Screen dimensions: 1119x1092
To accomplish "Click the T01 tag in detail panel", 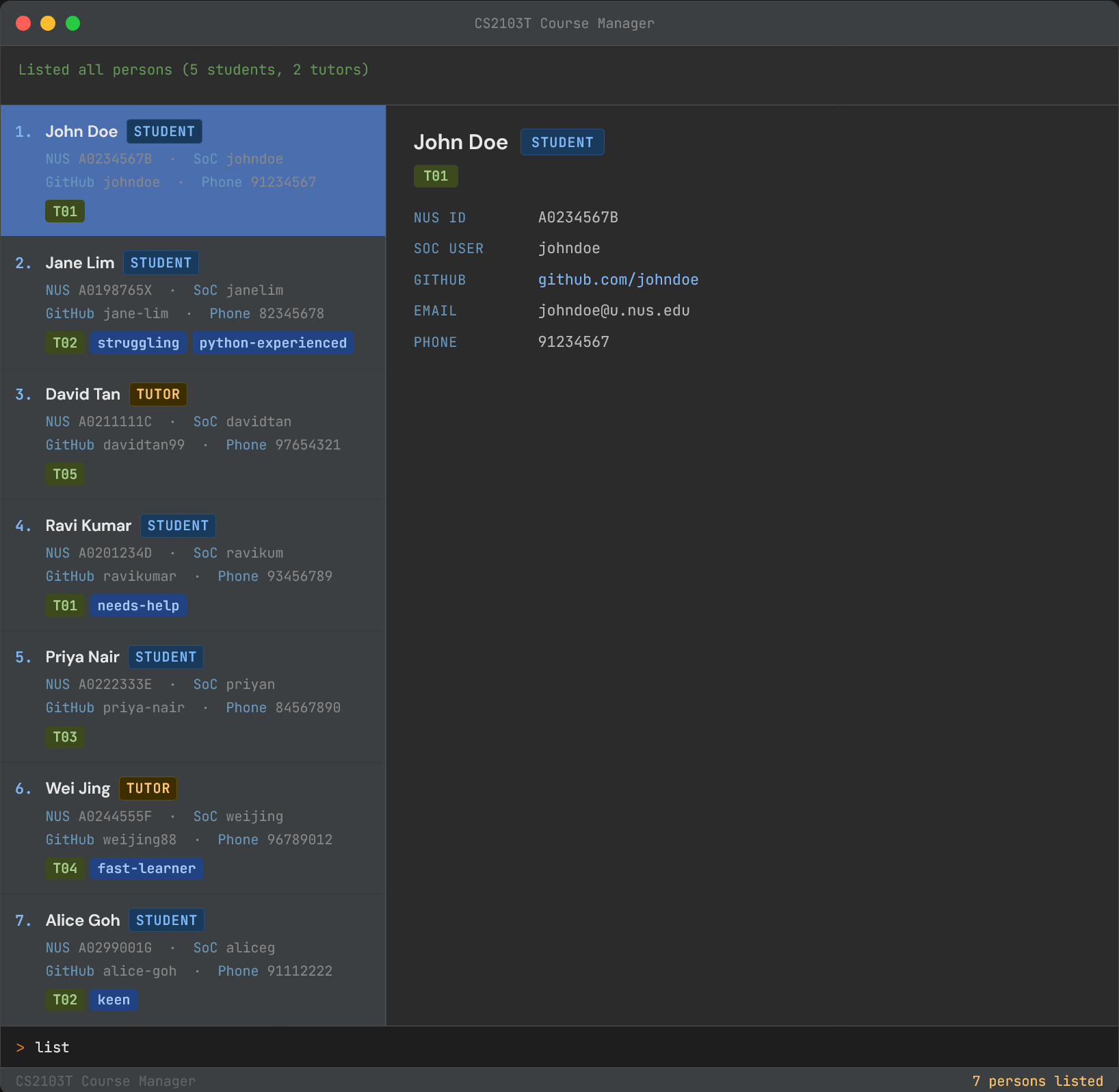I will (436, 177).
